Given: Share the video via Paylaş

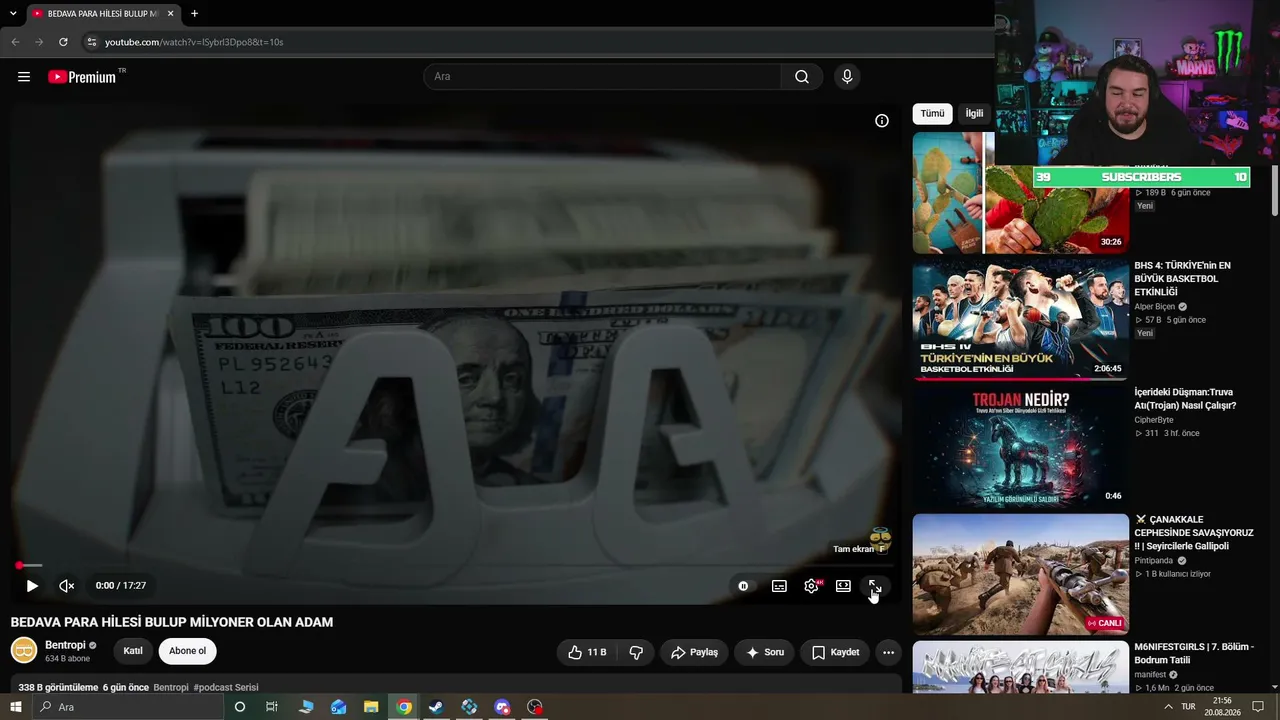Looking at the screenshot, I should [x=694, y=652].
